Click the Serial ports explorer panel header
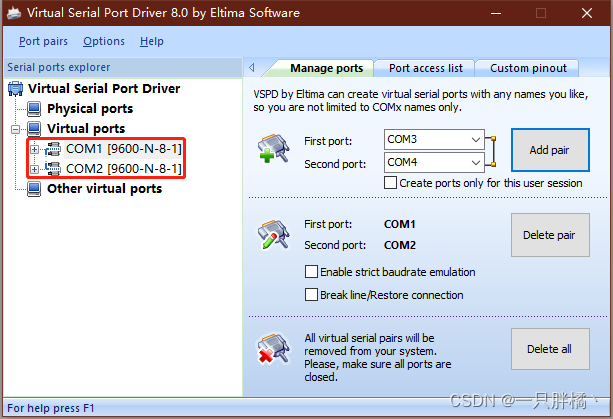 pyautogui.click(x=122, y=67)
